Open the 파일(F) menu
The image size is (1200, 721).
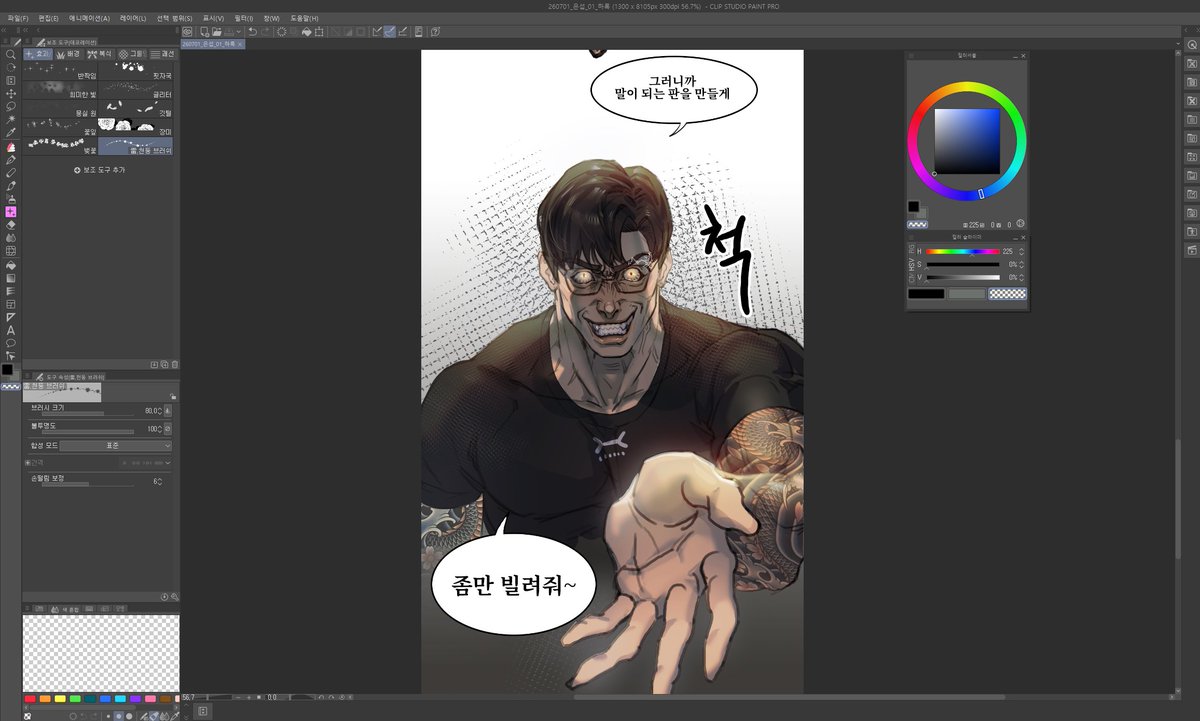19,18
